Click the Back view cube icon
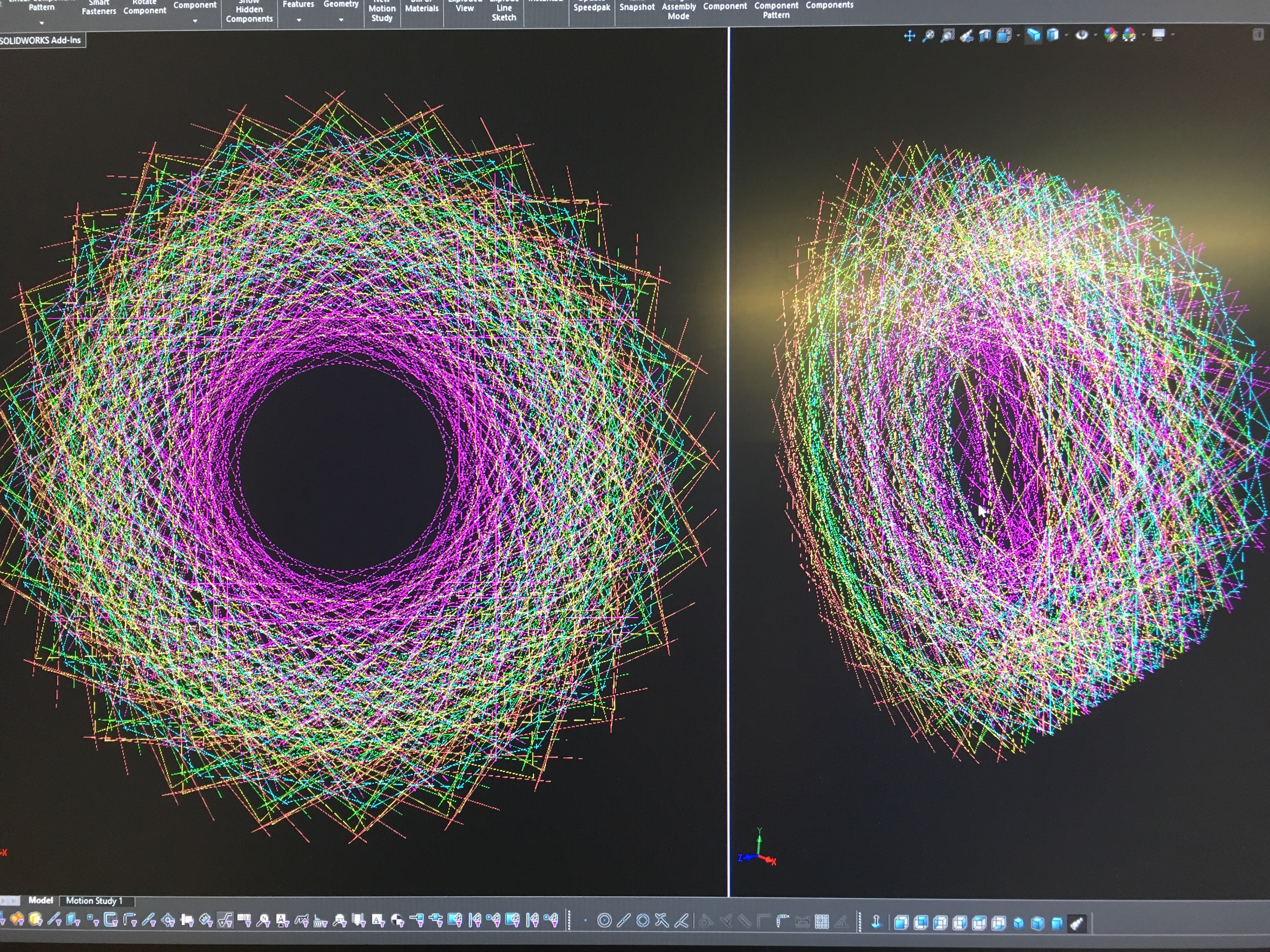 click(x=921, y=922)
